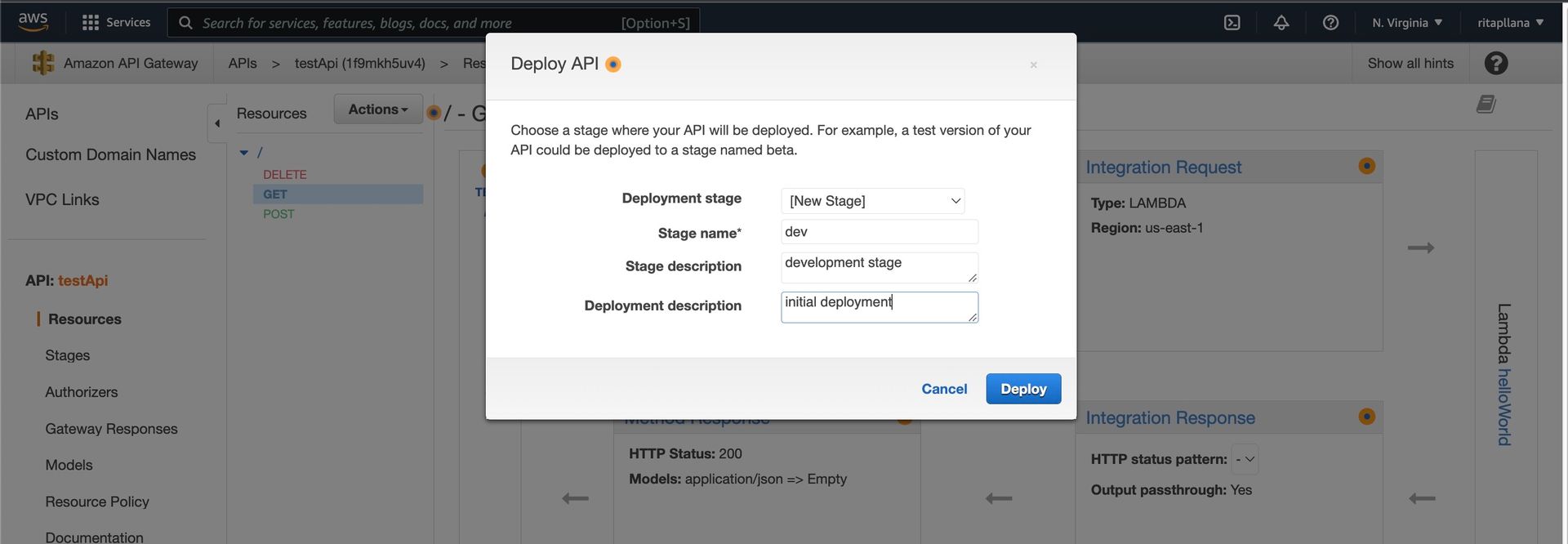Click the testApi link beside API label

[x=82, y=280]
